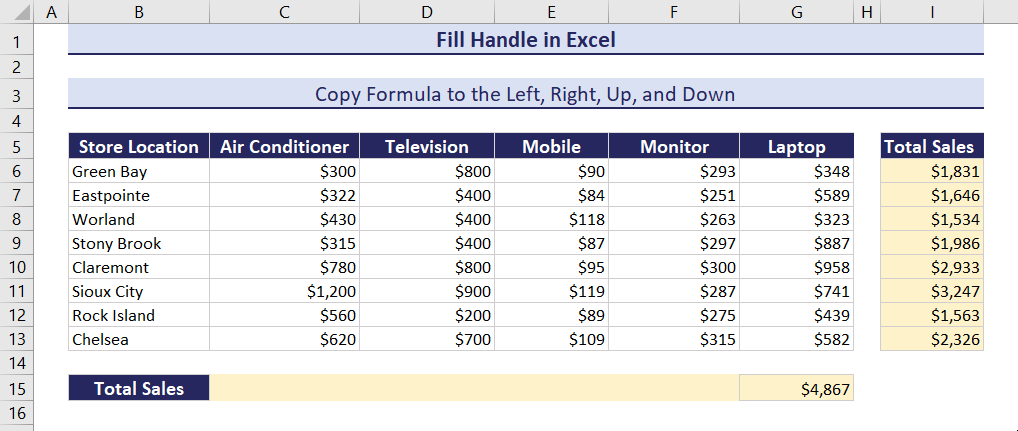1018x431 pixels.
Task: Select column G header
Action: pyautogui.click(x=796, y=12)
